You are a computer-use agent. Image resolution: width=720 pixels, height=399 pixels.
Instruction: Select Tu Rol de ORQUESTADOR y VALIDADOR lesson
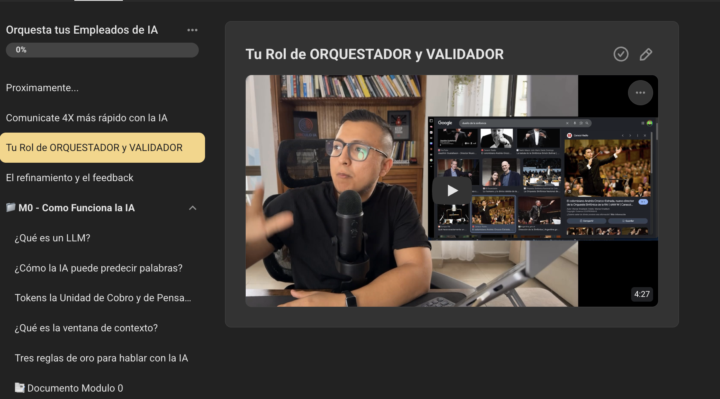point(102,148)
